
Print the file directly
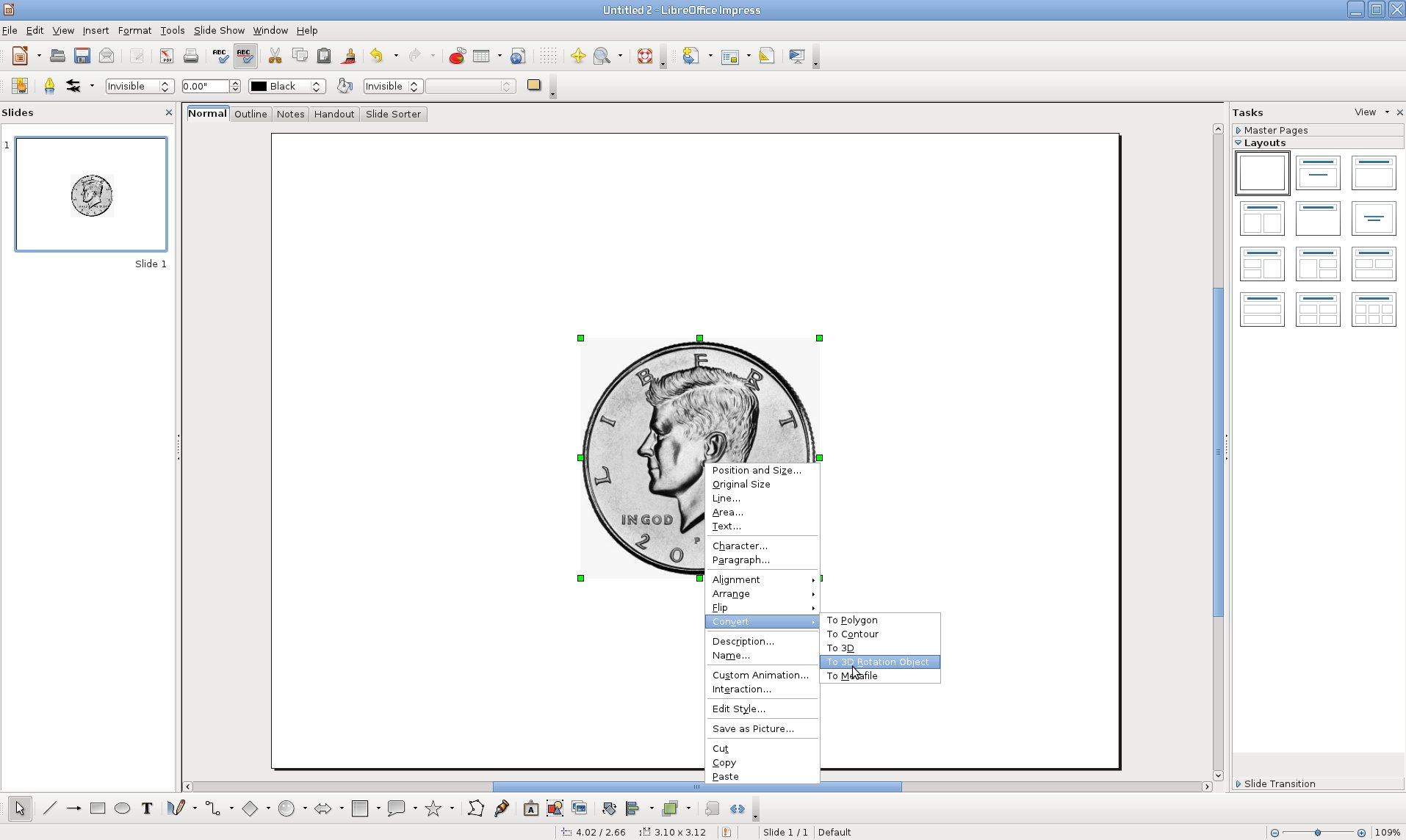(x=191, y=56)
